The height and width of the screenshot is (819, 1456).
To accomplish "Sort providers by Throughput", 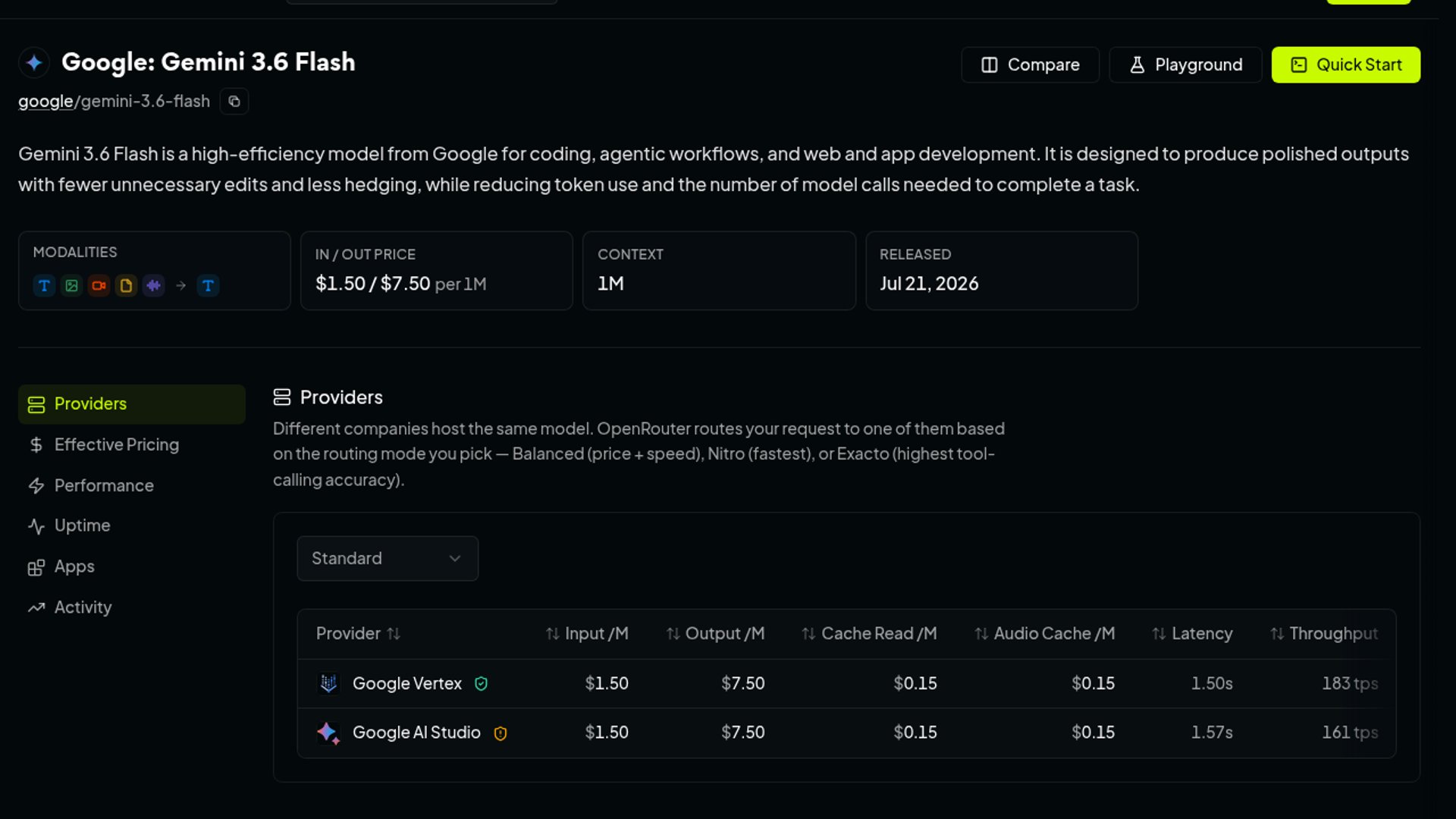I will [x=1324, y=633].
